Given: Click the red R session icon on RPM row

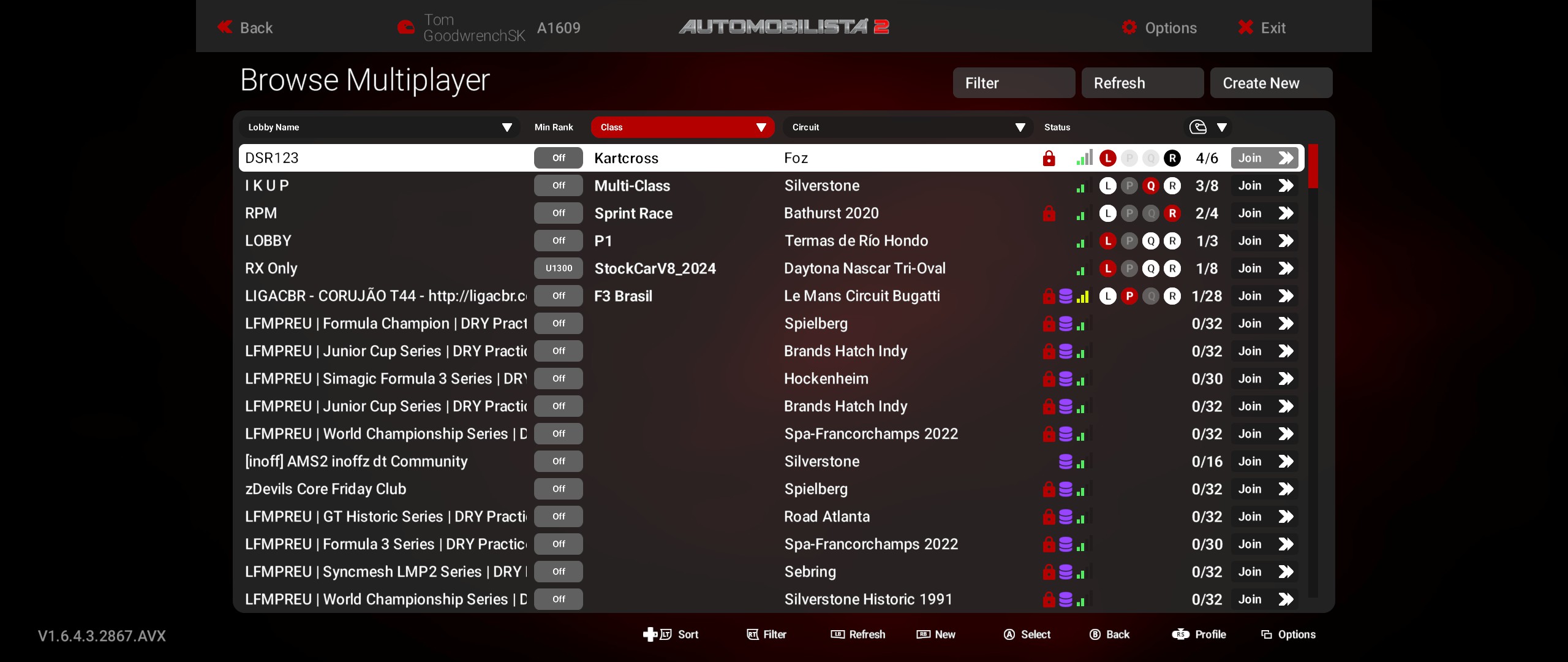Looking at the screenshot, I should coord(1172,213).
